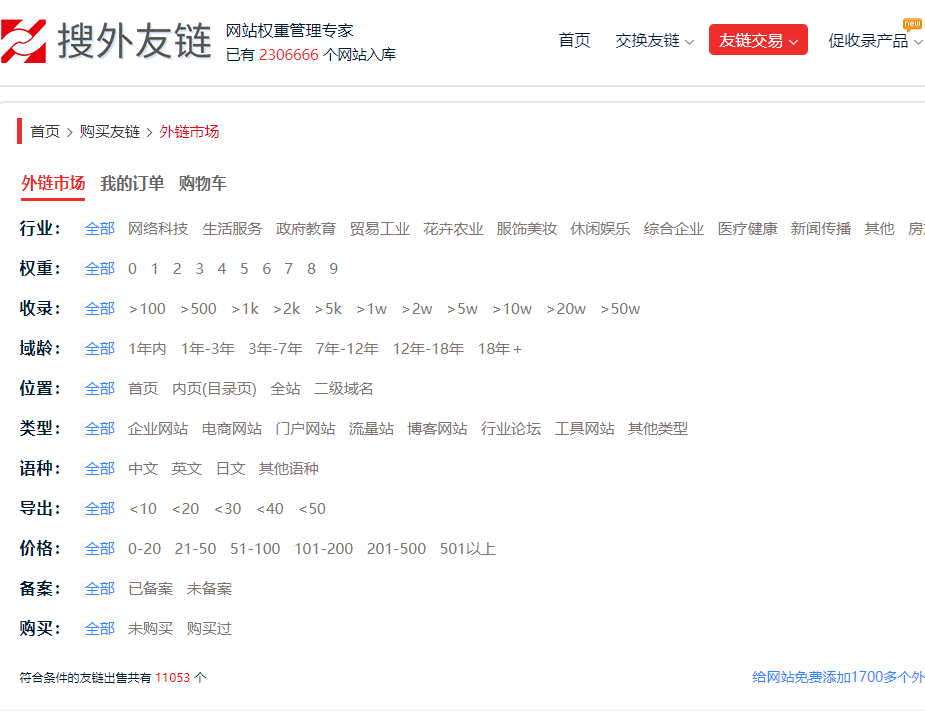Filter domain age by 12年-18年
The width and height of the screenshot is (925, 711).
428,349
